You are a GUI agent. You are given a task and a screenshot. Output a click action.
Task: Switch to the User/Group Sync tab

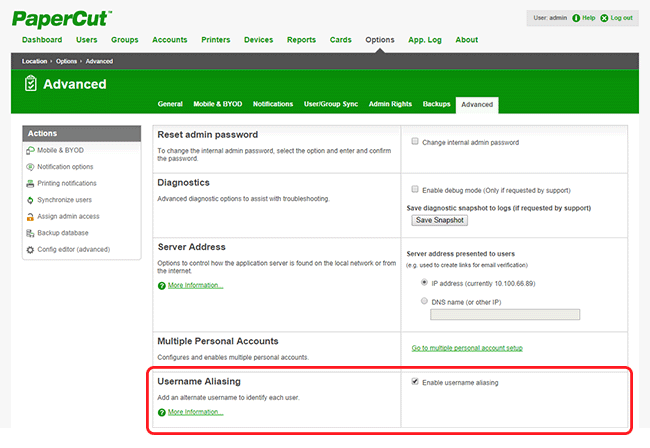pyautogui.click(x=329, y=104)
